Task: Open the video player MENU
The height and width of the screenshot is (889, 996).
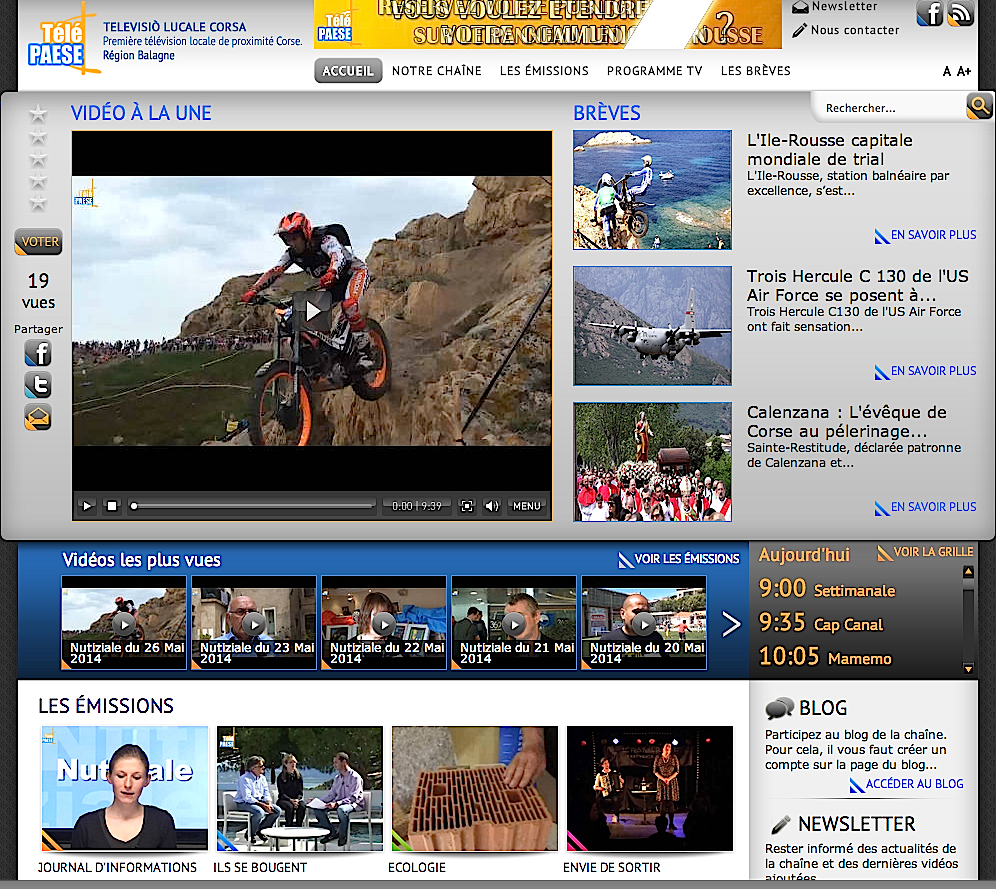Action: [x=527, y=506]
